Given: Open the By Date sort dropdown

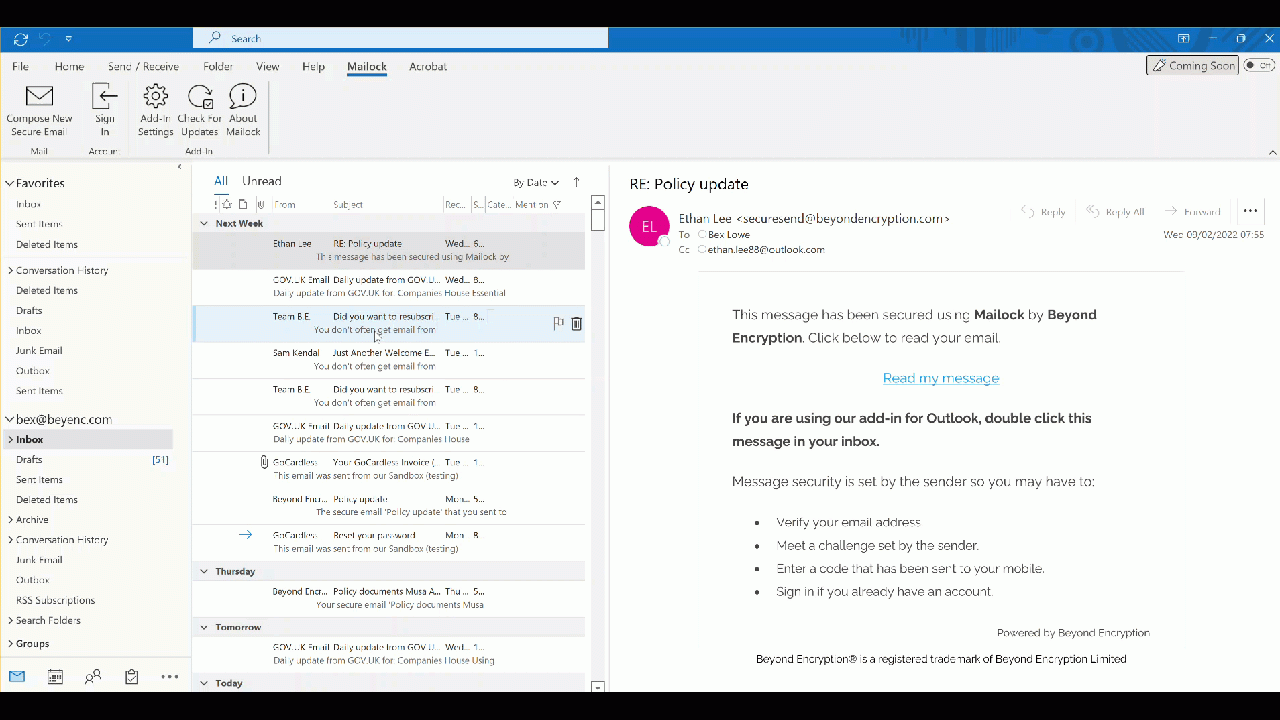Looking at the screenshot, I should (x=536, y=183).
